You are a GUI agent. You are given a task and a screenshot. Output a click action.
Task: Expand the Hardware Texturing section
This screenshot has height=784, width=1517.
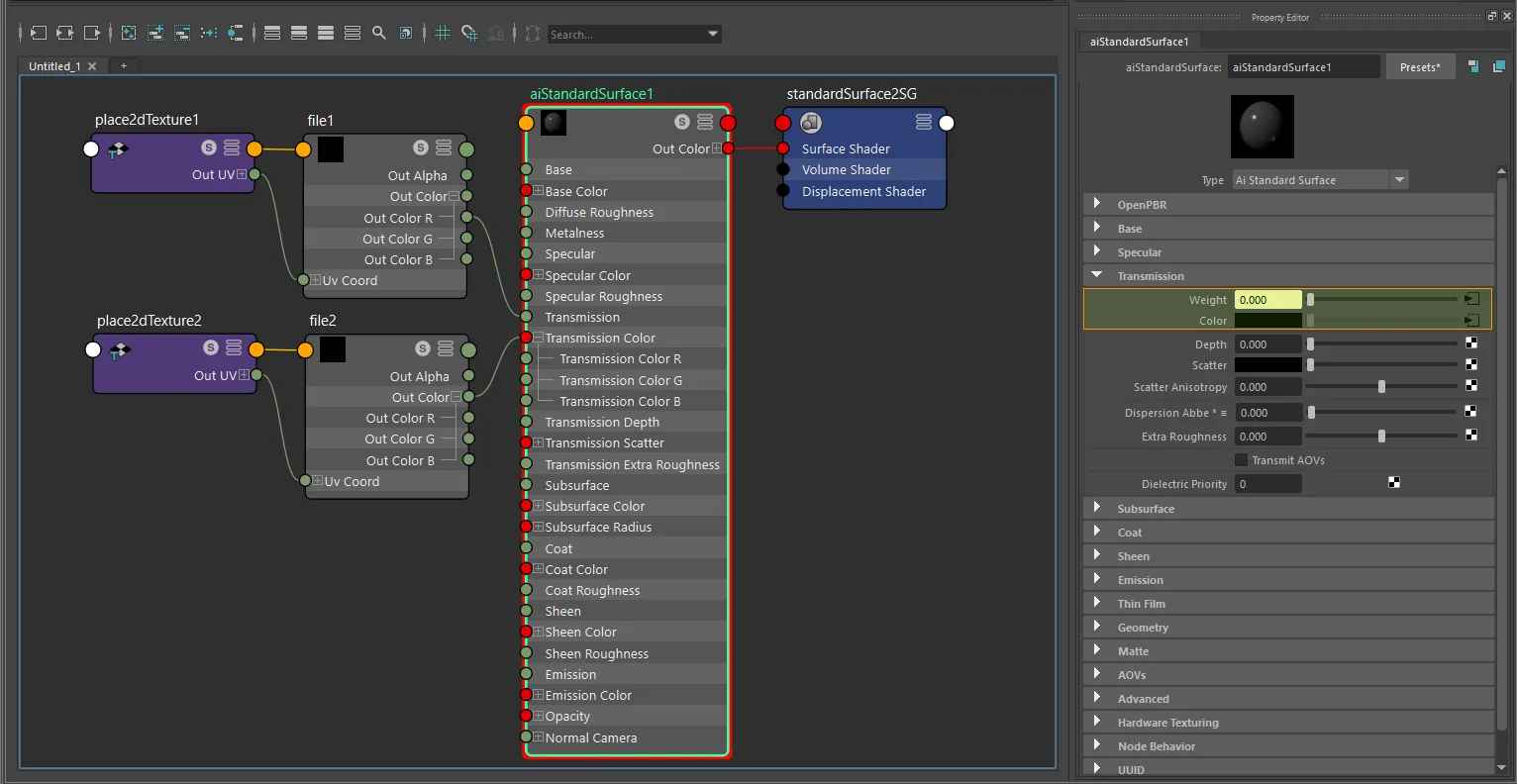point(1288,723)
